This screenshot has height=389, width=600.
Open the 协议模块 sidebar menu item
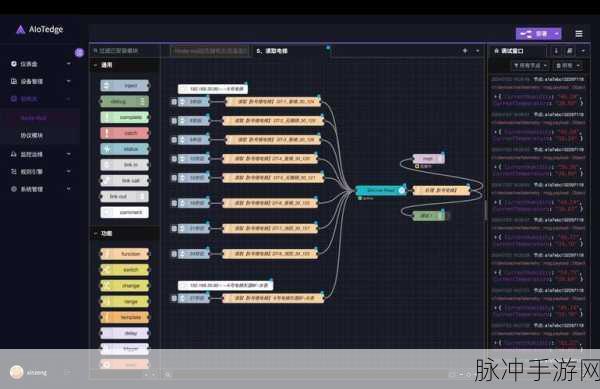[32, 135]
